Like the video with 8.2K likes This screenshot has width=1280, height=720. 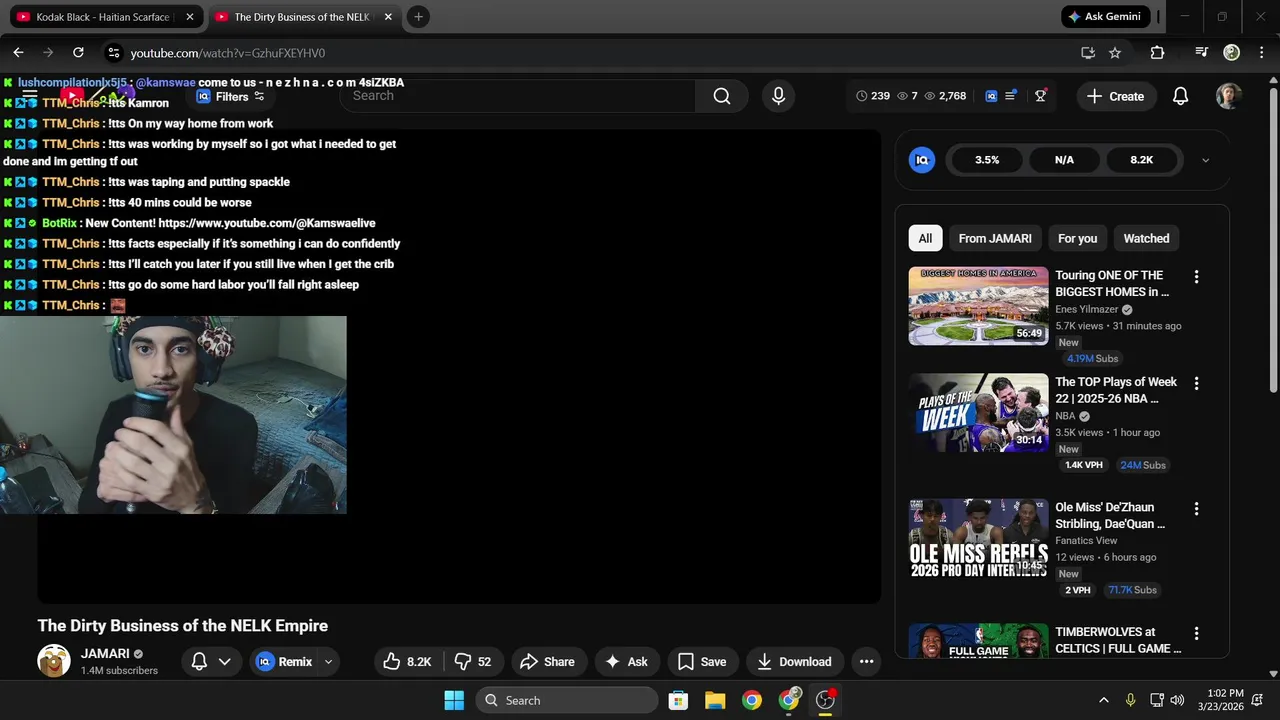[407, 661]
